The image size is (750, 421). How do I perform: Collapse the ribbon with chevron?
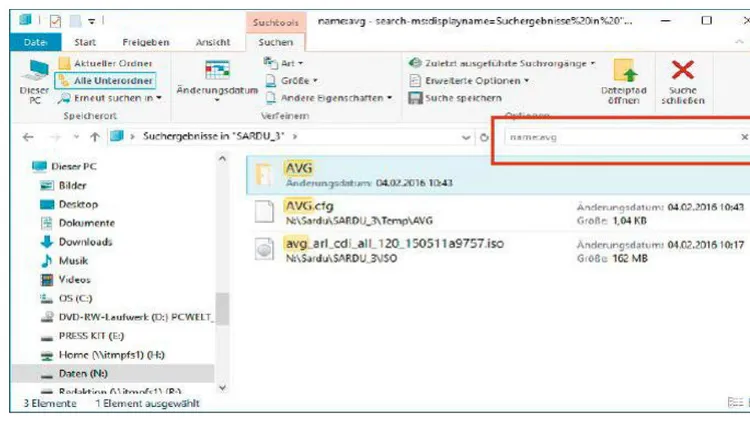point(739,42)
